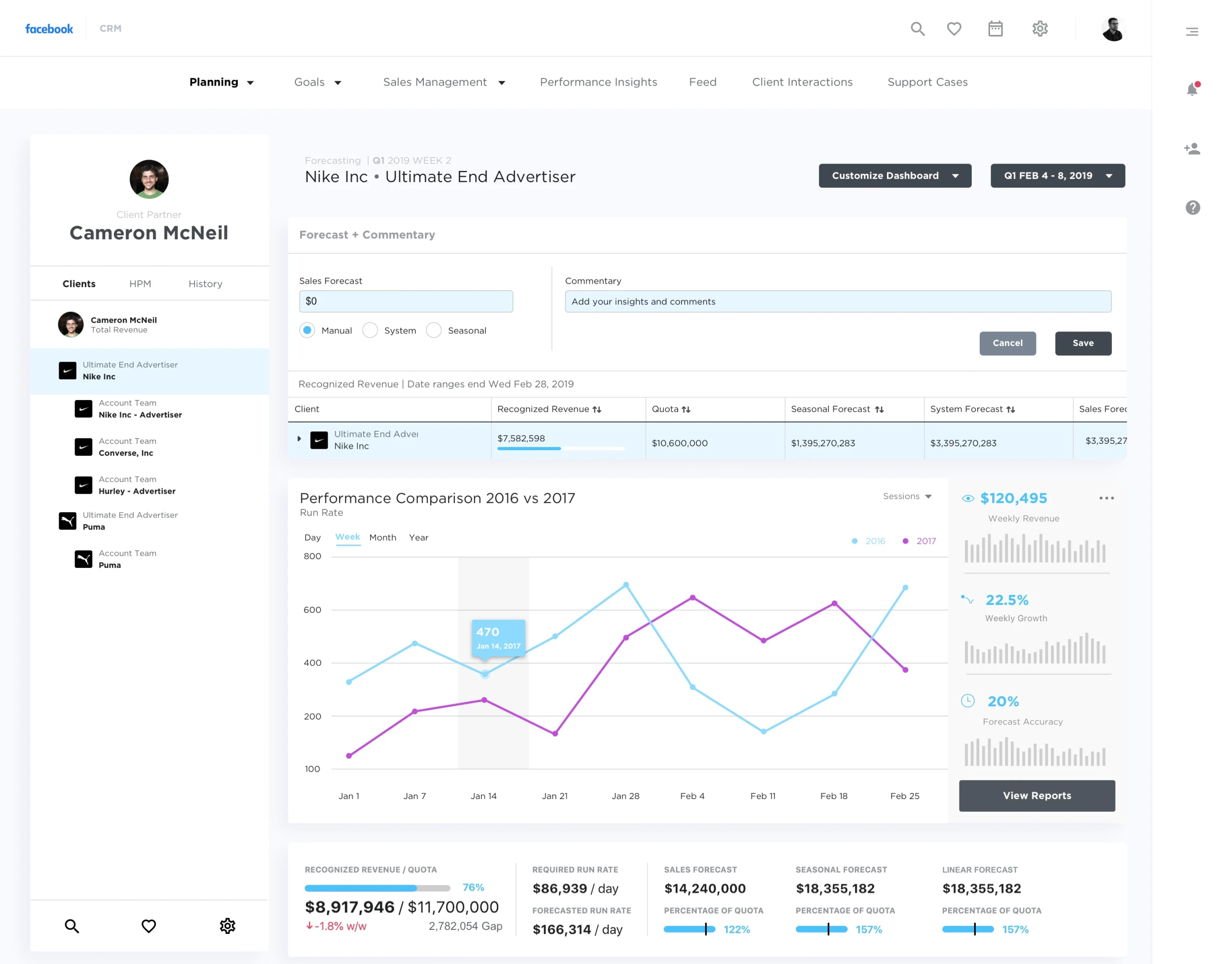Click the search icon in top header

(x=918, y=29)
